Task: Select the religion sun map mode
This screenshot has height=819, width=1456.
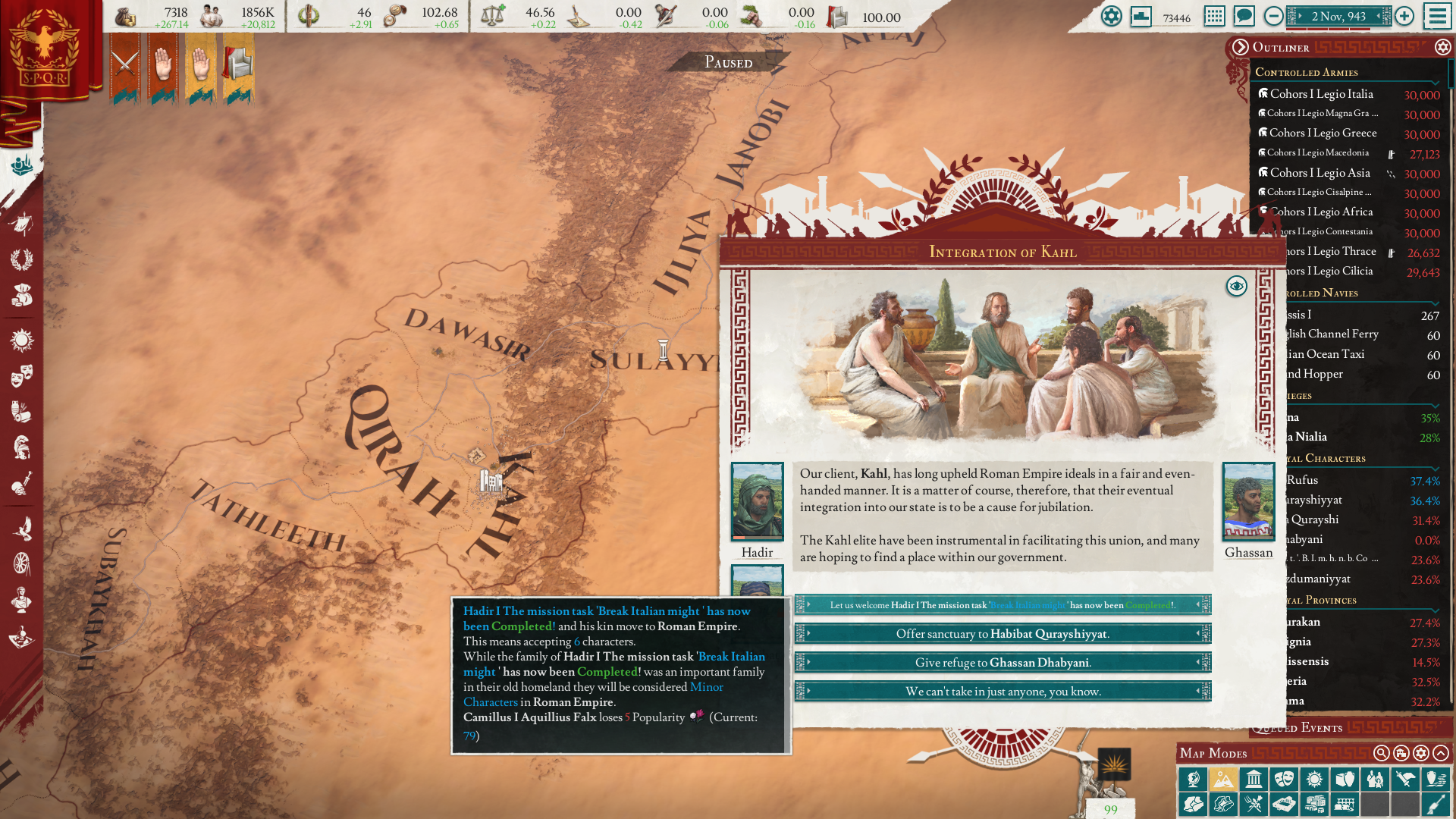Action: pyautogui.click(x=1314, y=779)
